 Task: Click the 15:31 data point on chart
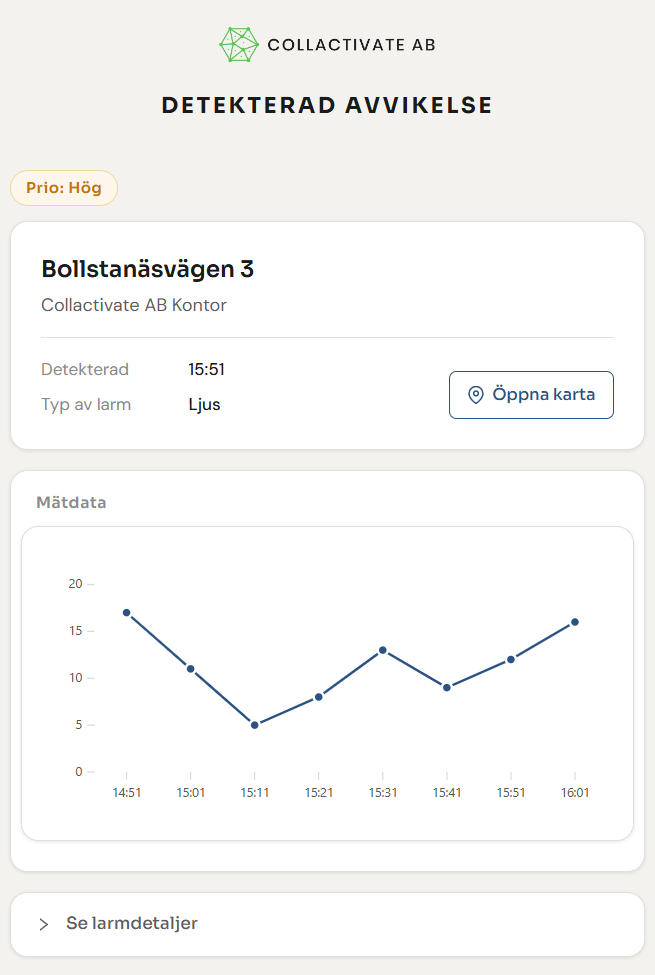click(x=383, y=650)
